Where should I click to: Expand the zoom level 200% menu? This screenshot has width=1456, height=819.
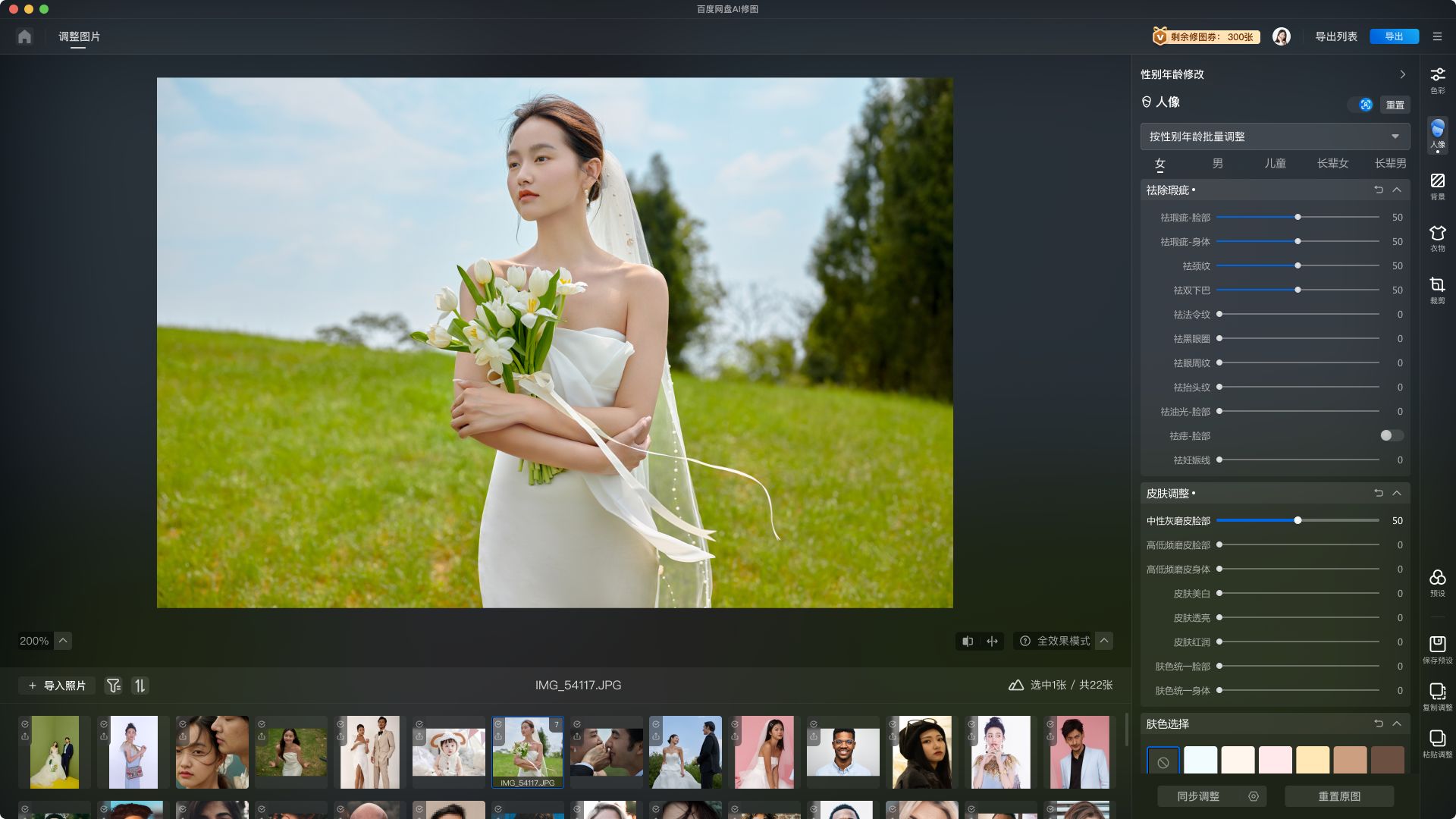(64, 641)
